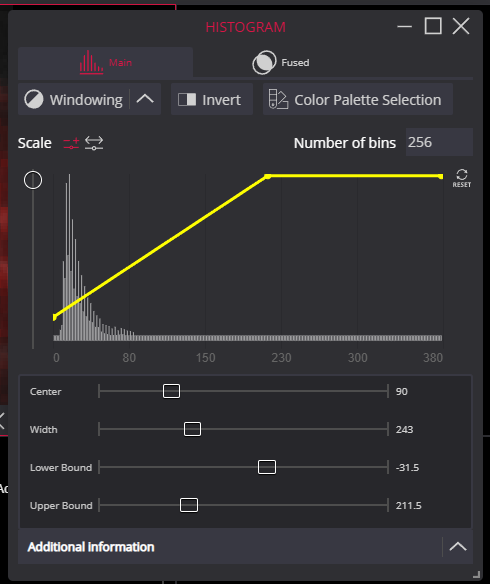Image resolution: width=490 pixels, height=584 pixels.
Task: Click the Width slider handle
Action: (x=192, y=429)
